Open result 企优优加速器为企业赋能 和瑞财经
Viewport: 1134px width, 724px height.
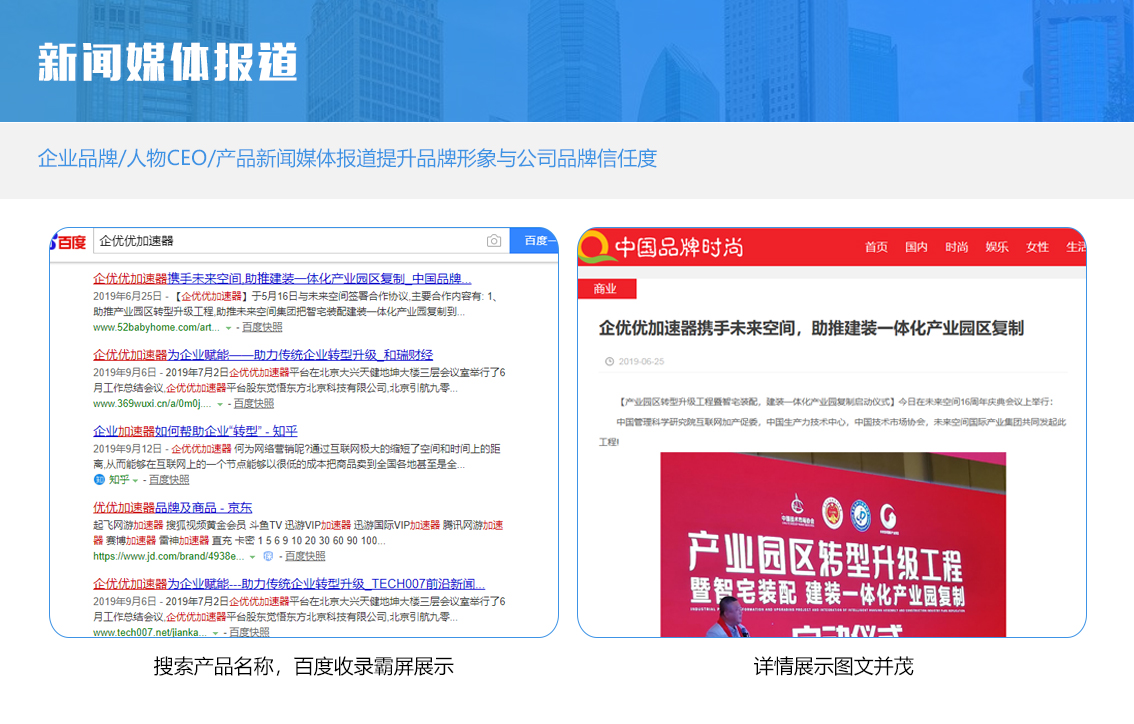(263, 354)
